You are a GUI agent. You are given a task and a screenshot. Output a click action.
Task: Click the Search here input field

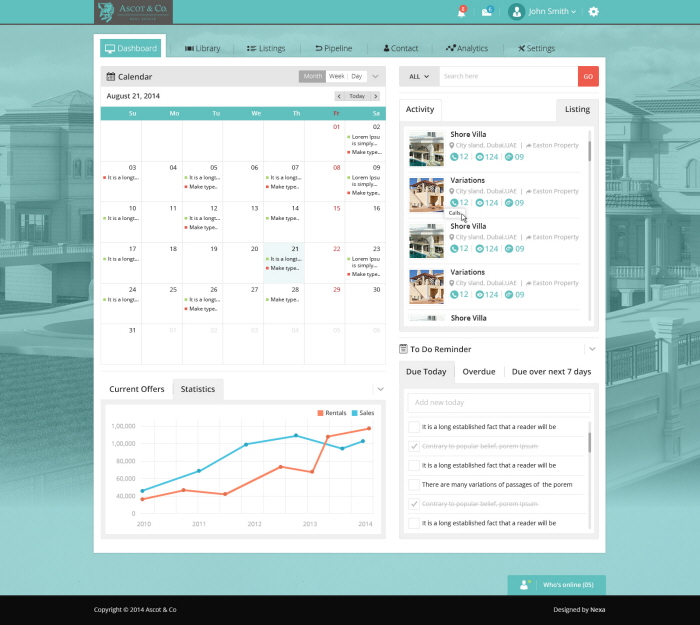pos(508,76)
